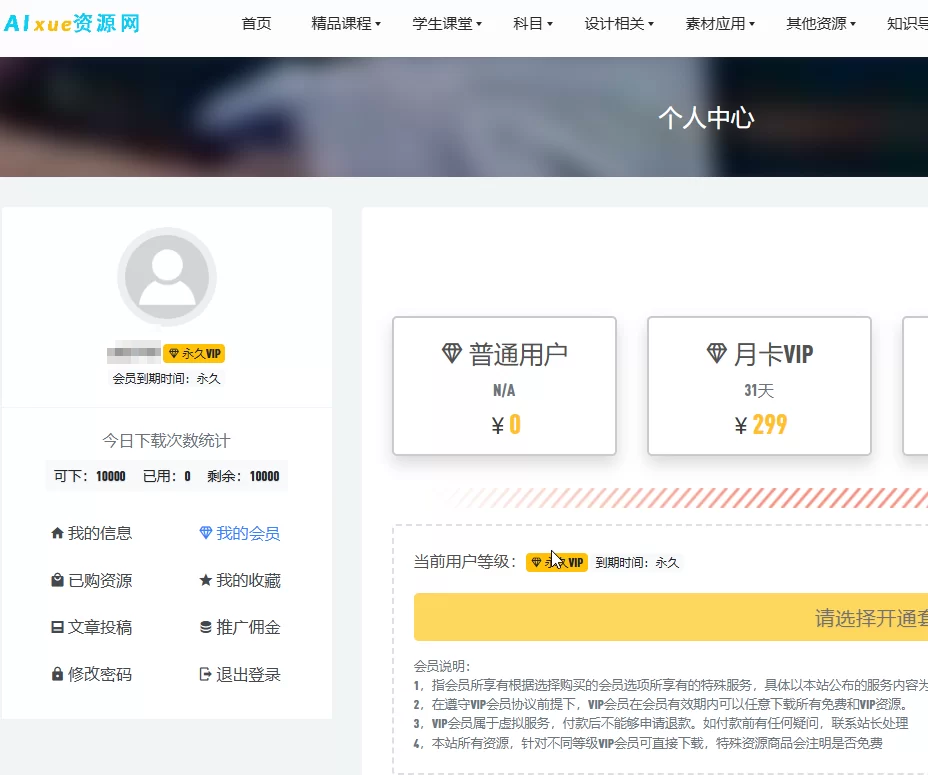Click the house icon beside 我的信息
This screenshot has height=775, width=928.
[x=57, y=533]
